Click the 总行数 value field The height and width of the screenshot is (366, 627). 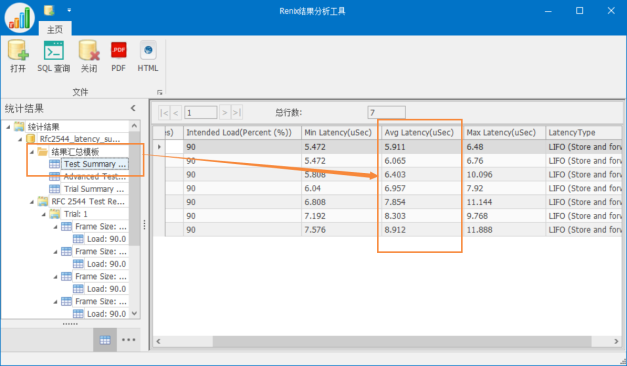[x=386, y=112]
